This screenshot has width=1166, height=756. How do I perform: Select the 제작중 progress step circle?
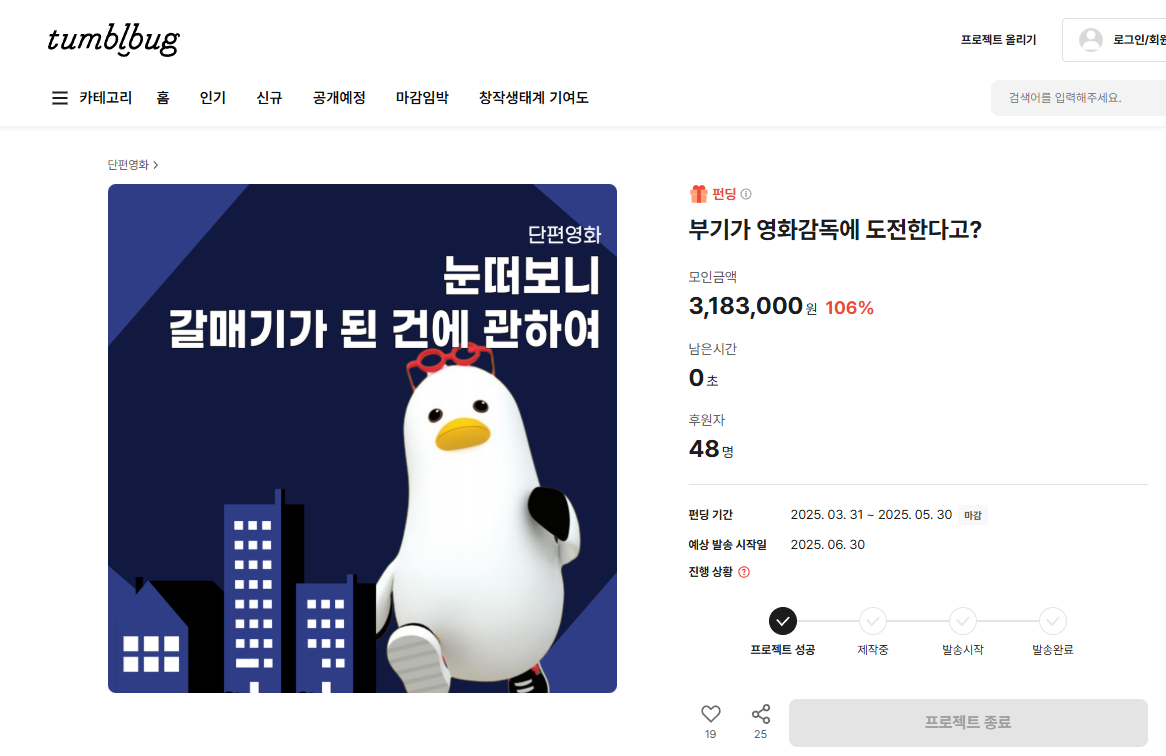[872, 621]
